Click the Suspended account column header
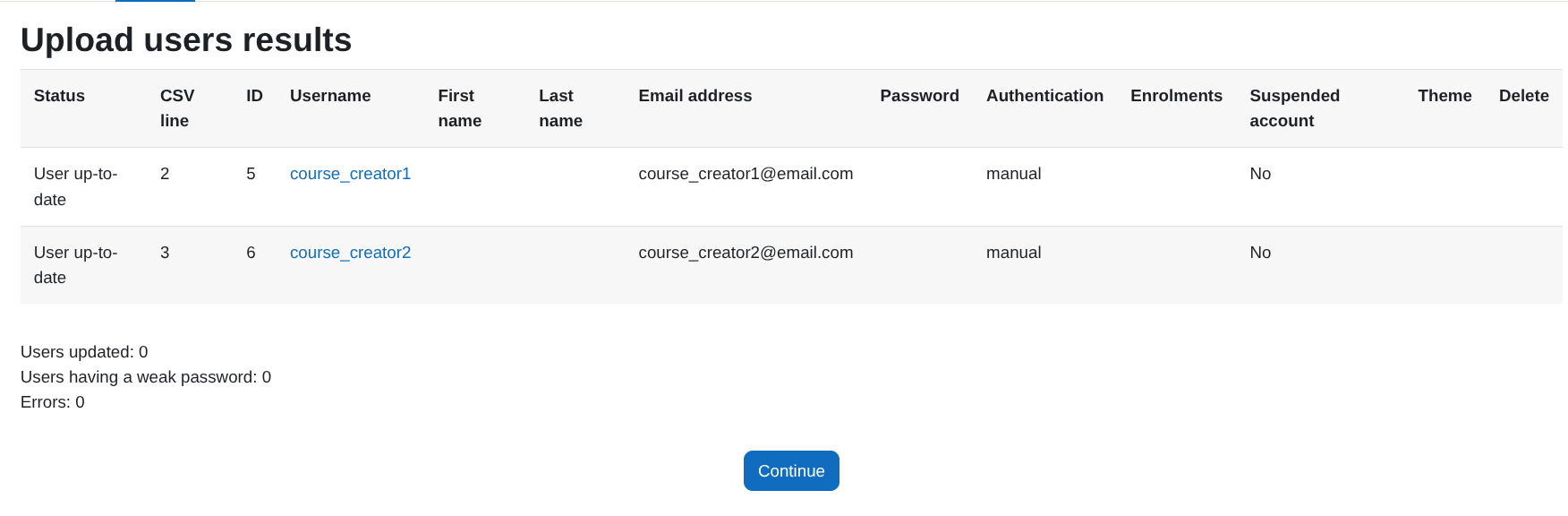This screenshot has height=516, width=1568. [x=1294, y=107]
